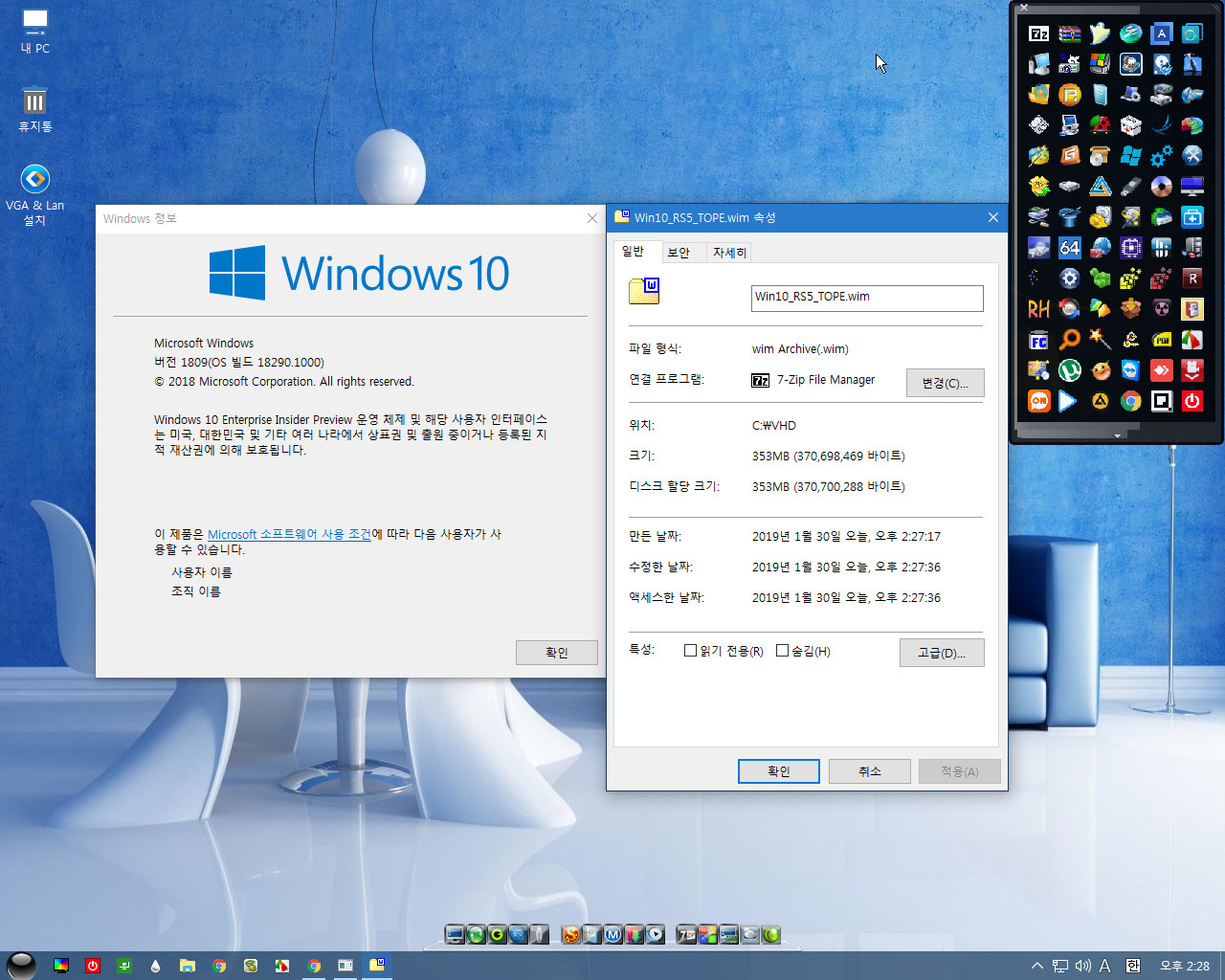Screen dimensions: 1225x980
Task: Open the blue play triangle icon in panel
Action: pyautogui.click(x=1069, y=401)
